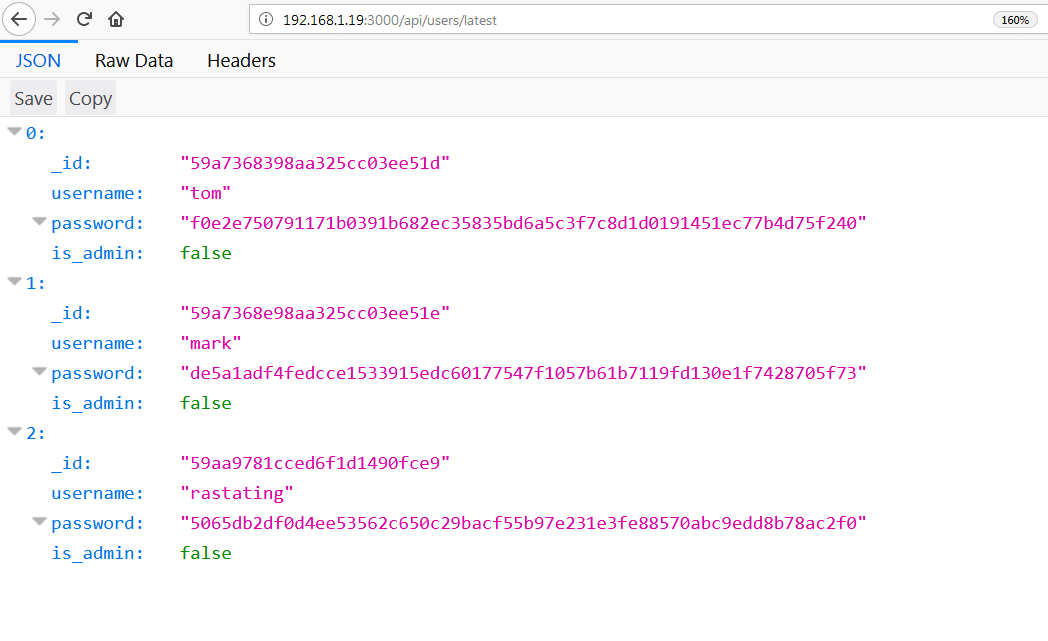This screenshot has width=1048, height=641.
Task: Click the browser back arrow button
Action: [21, 19]
